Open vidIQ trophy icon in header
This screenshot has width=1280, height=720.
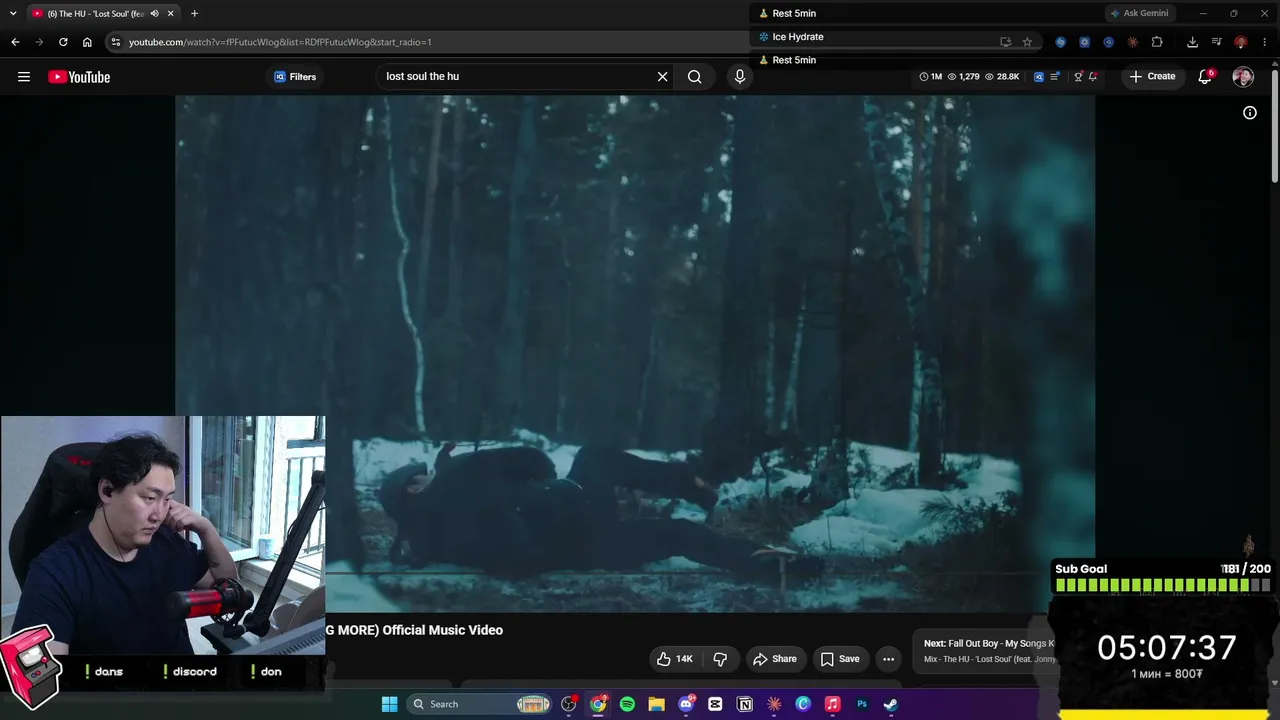[1078, 77]
